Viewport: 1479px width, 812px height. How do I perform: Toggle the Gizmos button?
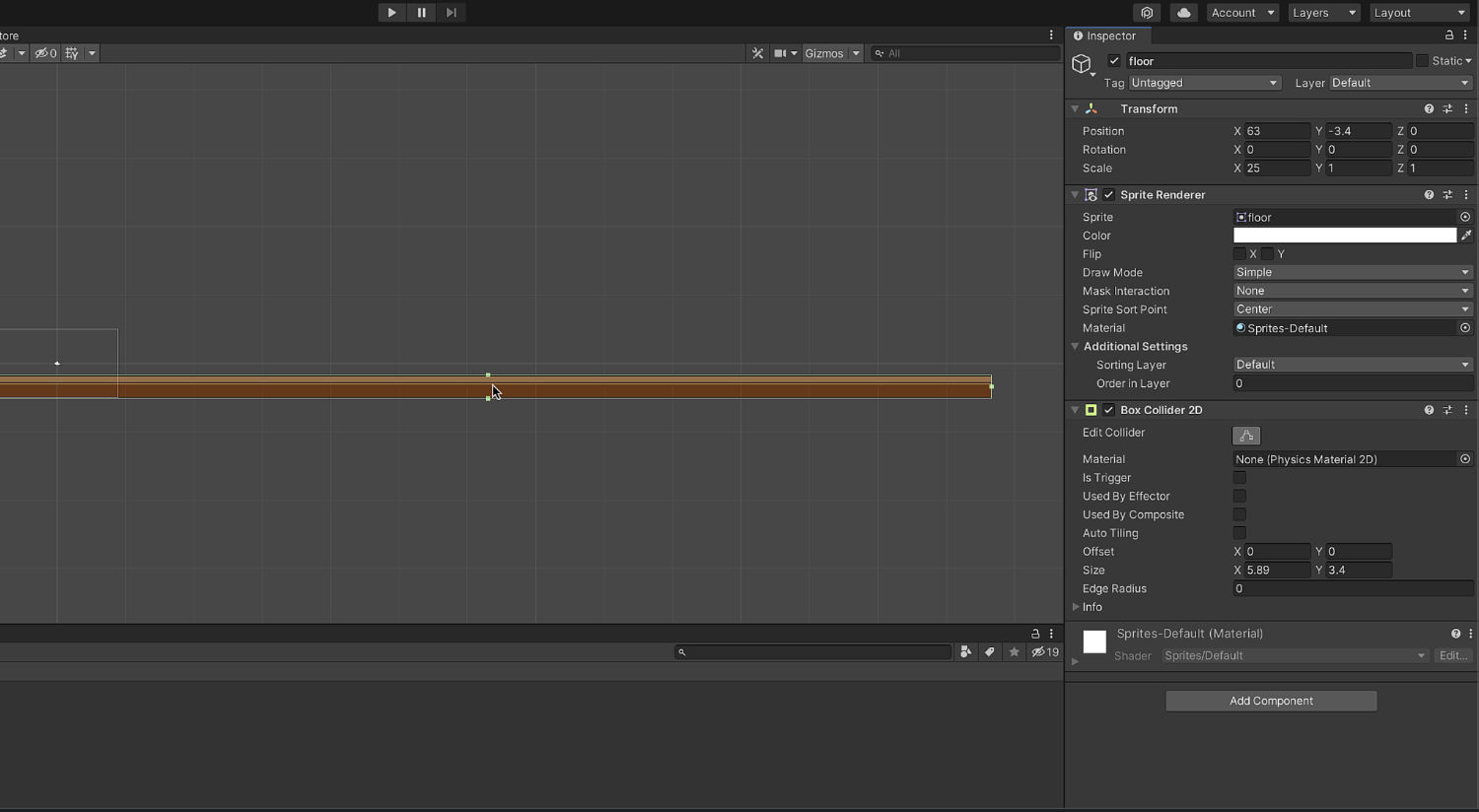[824, 53]
